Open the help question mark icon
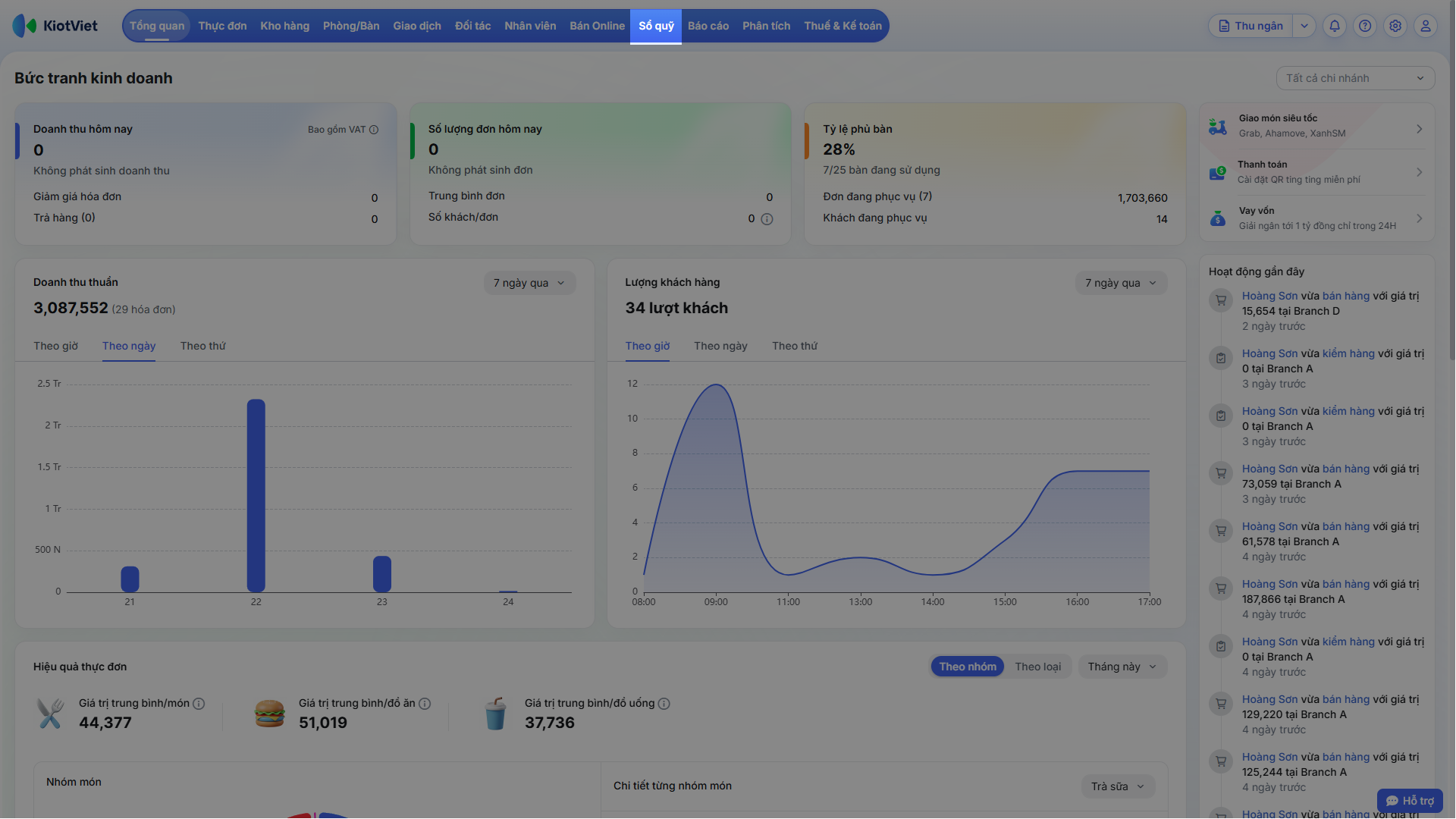The width and height of the screenshot is (1456, 819). point(1365,26)
